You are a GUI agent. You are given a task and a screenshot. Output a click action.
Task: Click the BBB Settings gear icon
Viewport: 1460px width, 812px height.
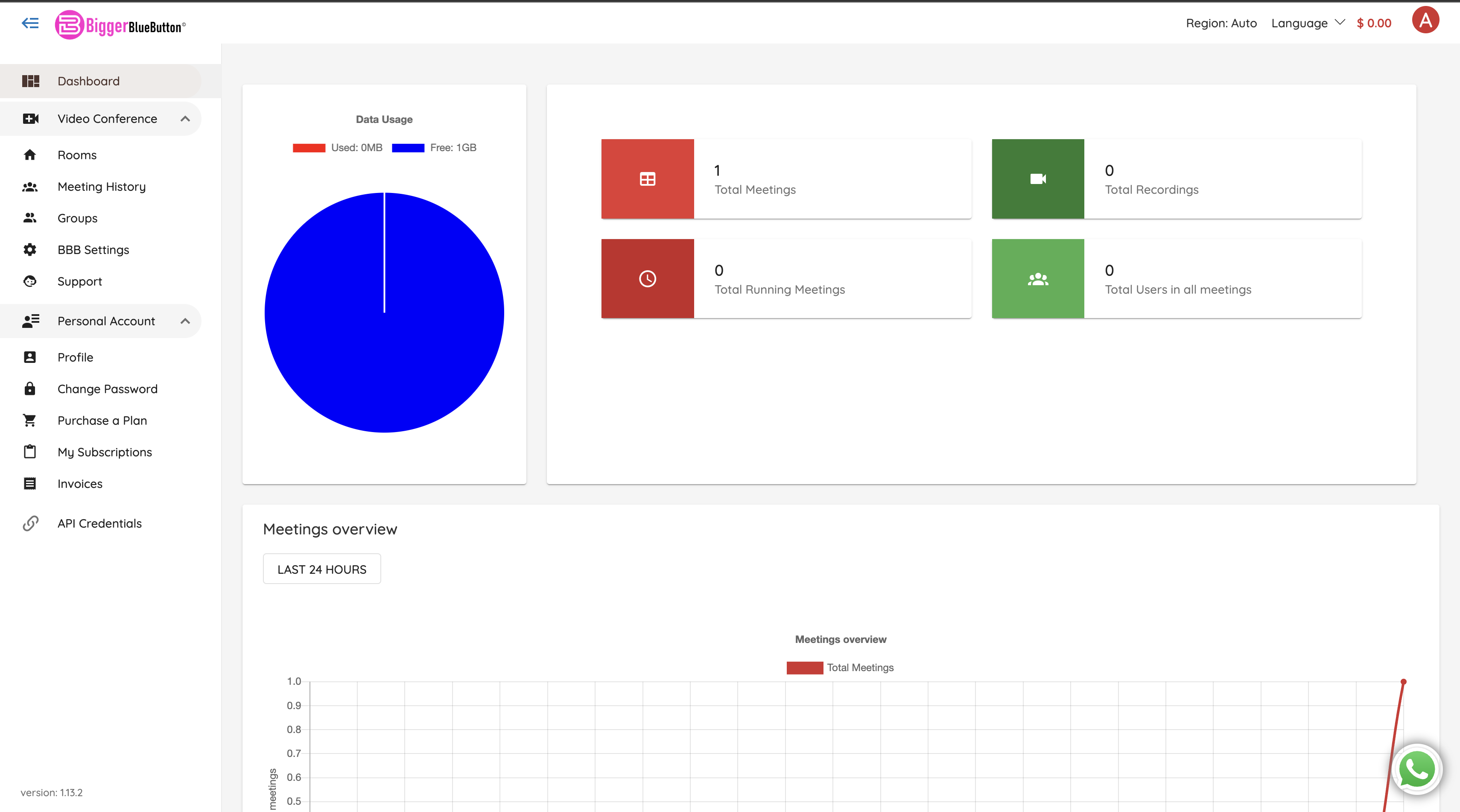tap(30, 250)
